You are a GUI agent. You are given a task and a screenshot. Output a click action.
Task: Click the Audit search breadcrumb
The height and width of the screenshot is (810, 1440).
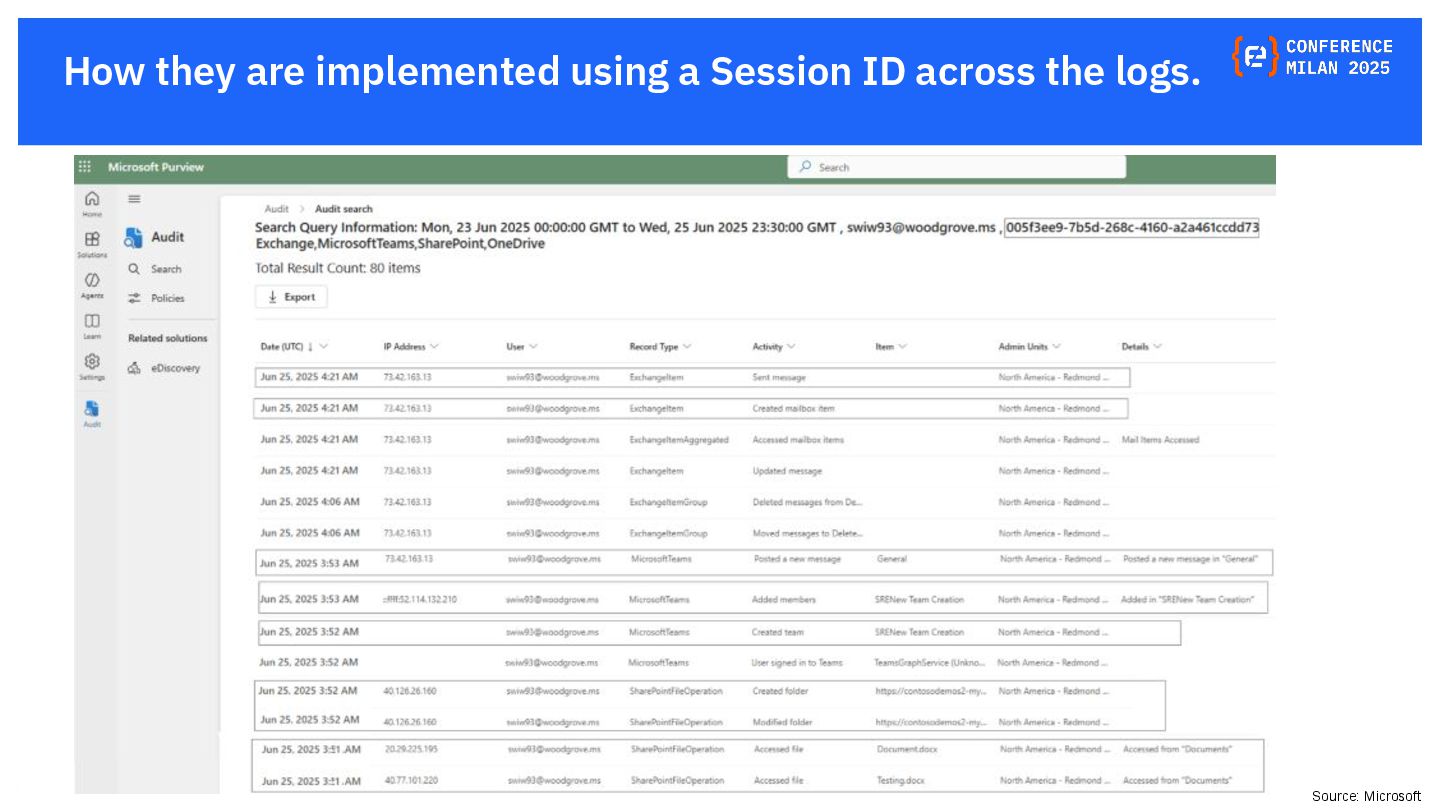click(343, 209)
